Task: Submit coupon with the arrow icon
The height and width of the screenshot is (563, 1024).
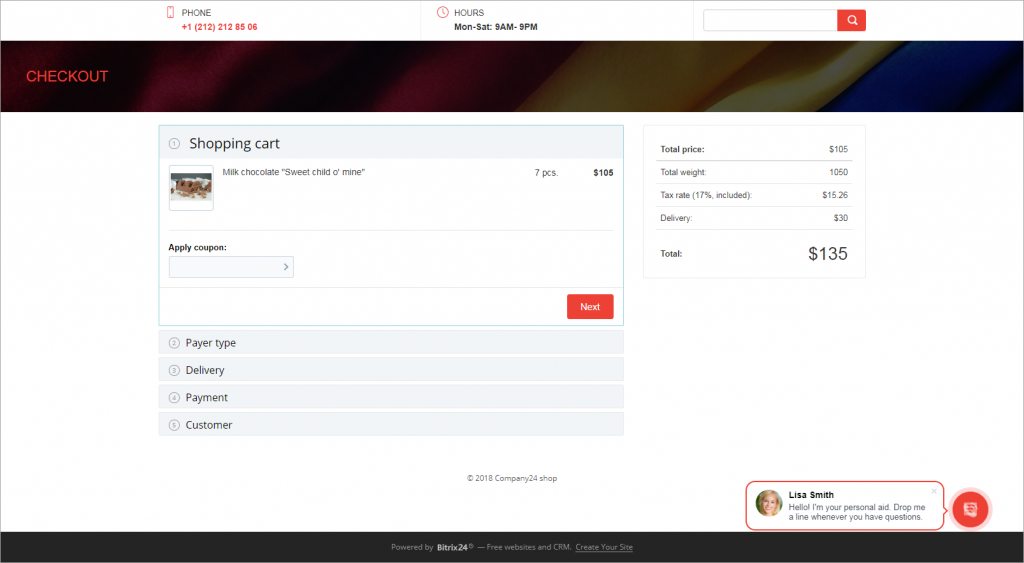Action: [x=285, y=266]
